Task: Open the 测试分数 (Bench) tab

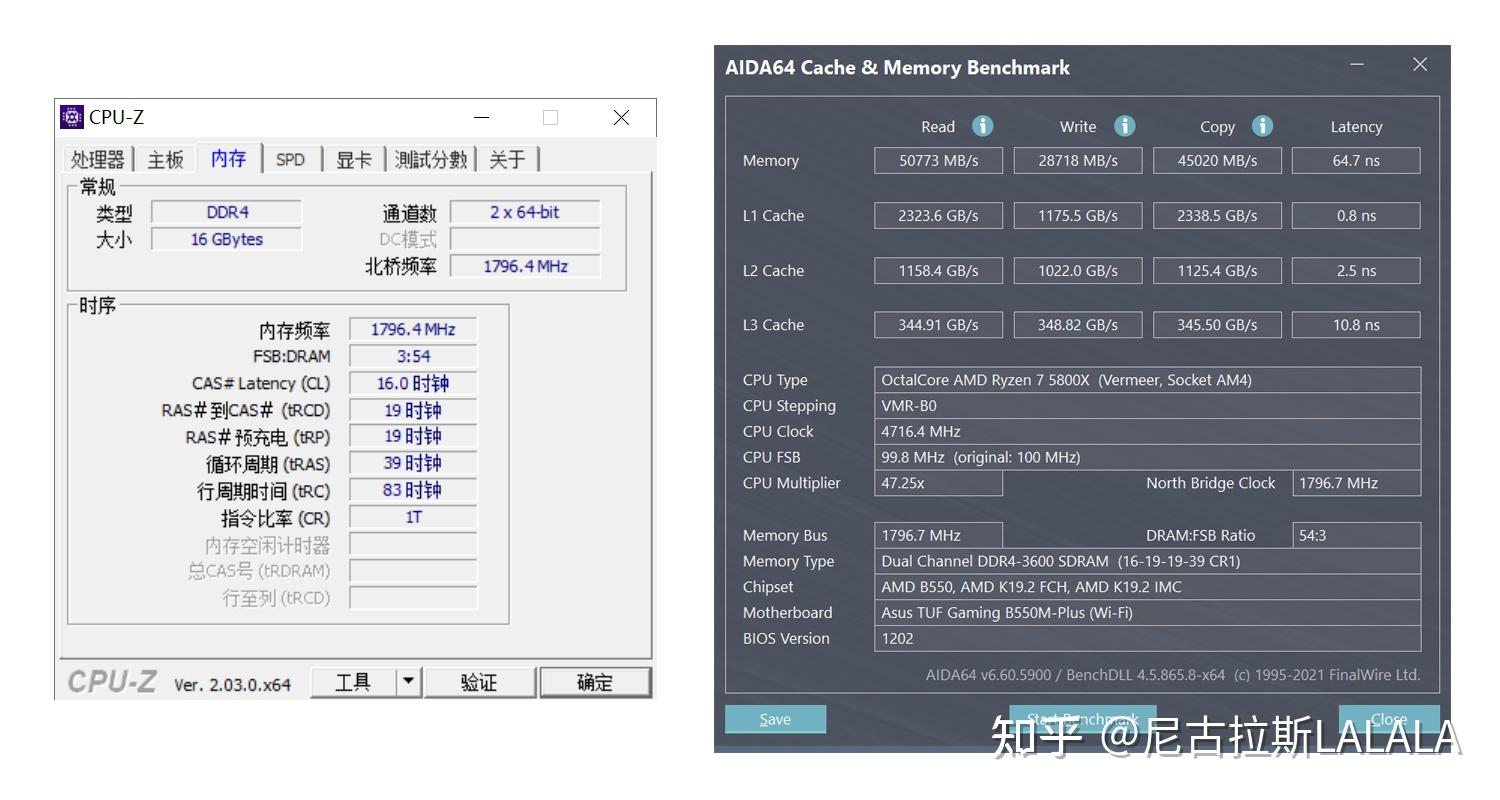Action: click(x=430, y=158)
